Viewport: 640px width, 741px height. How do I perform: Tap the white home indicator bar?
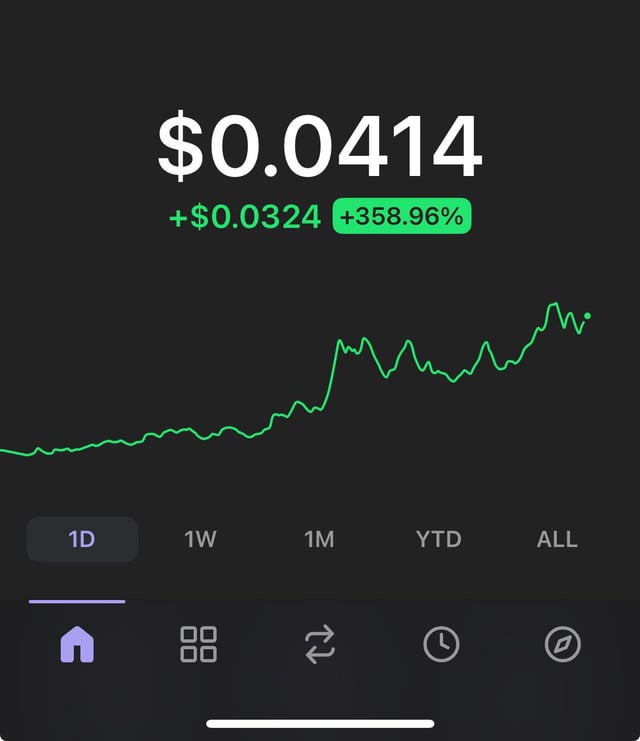320,723
